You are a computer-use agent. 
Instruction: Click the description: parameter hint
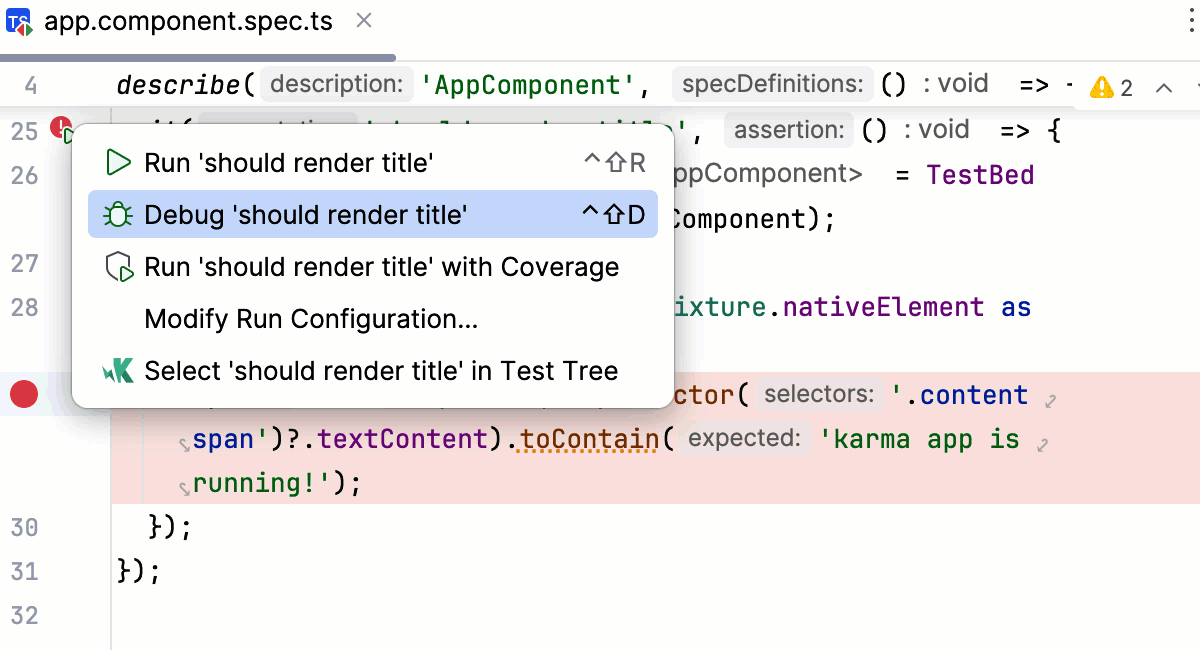tap(336, 84)
